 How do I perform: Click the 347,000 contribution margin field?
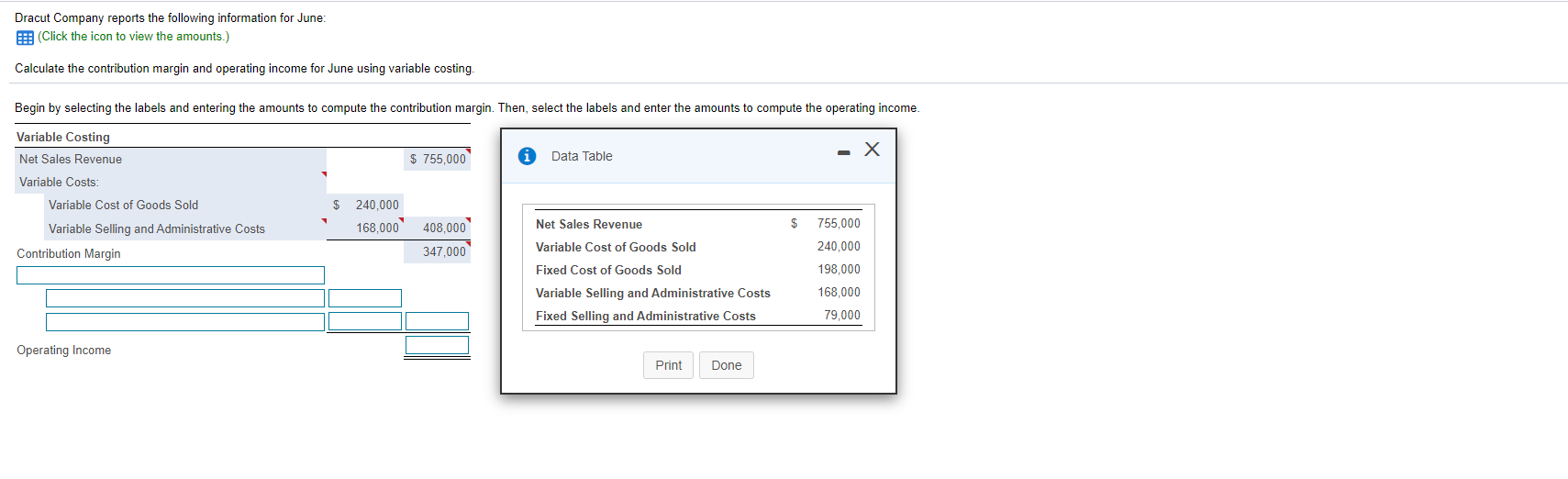[x=437, y=251]
